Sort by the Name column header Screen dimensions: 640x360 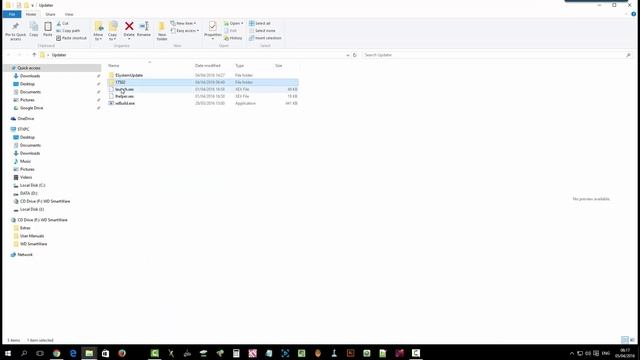(x=113, y=66)
